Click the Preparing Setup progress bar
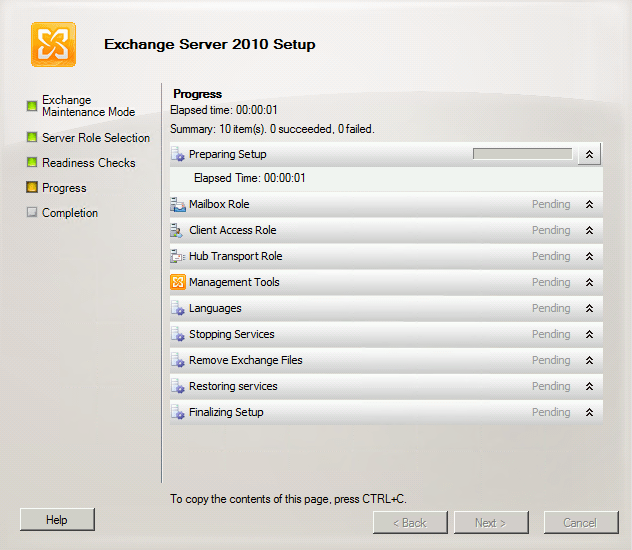 (522, 154)
